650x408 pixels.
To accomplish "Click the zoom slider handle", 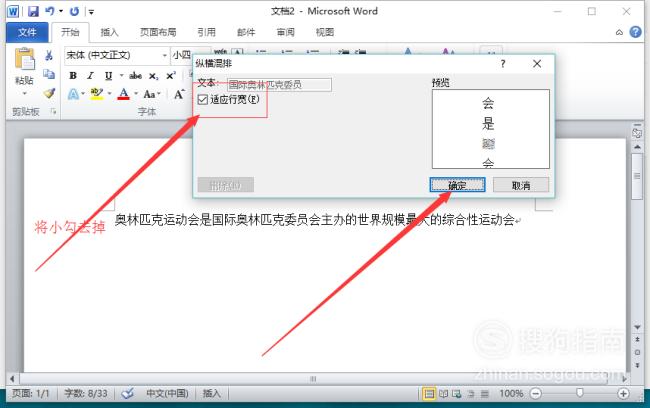I will click(x=580, y=393).
